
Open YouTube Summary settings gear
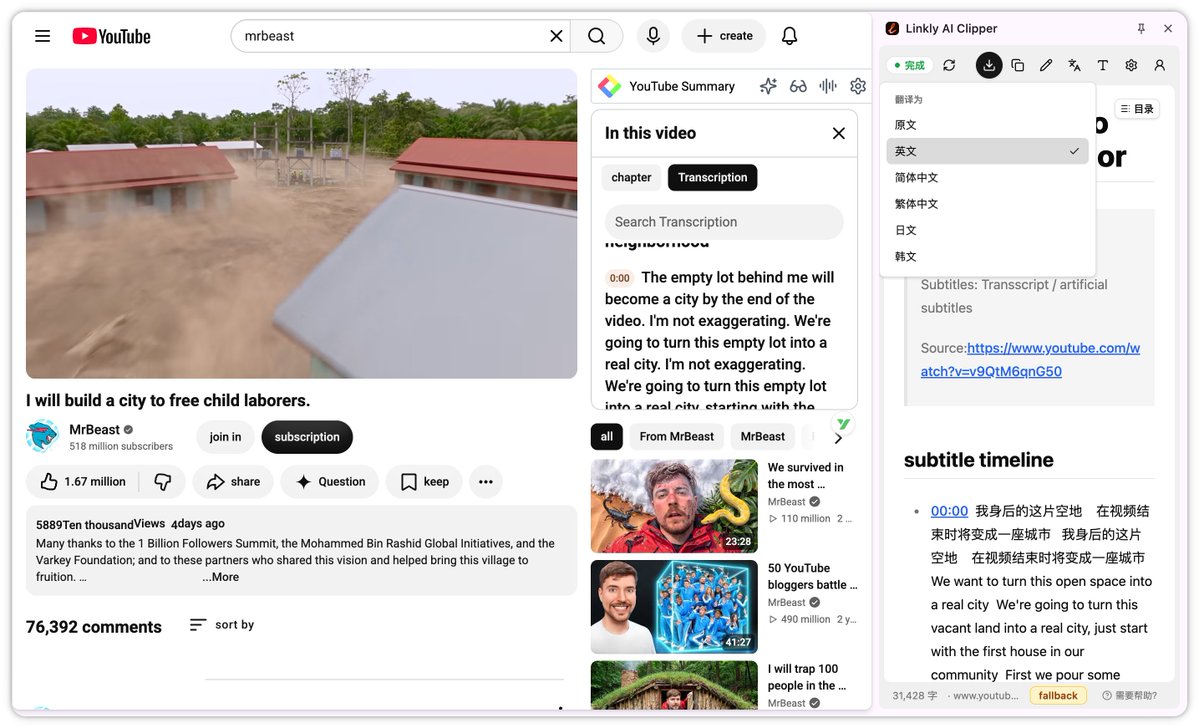click(858, 86)
